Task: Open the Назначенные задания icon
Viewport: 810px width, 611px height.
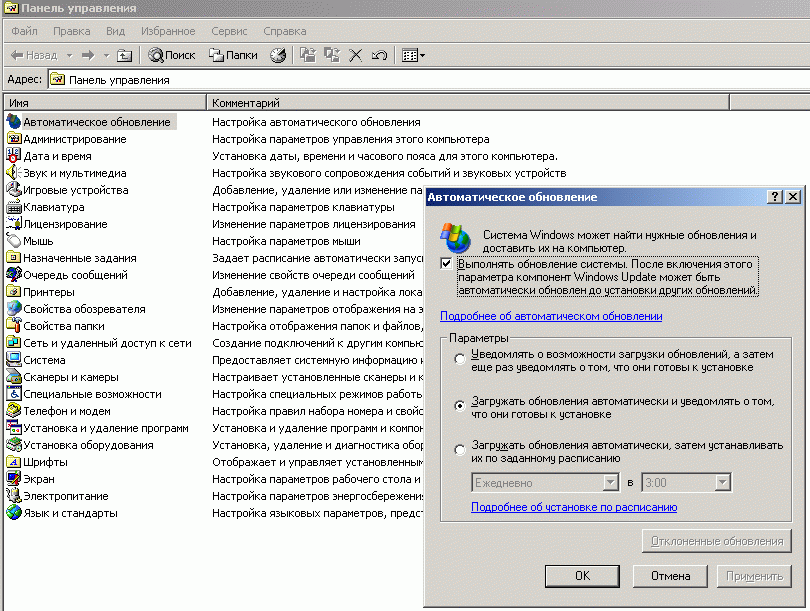Action: pos(13,258)
